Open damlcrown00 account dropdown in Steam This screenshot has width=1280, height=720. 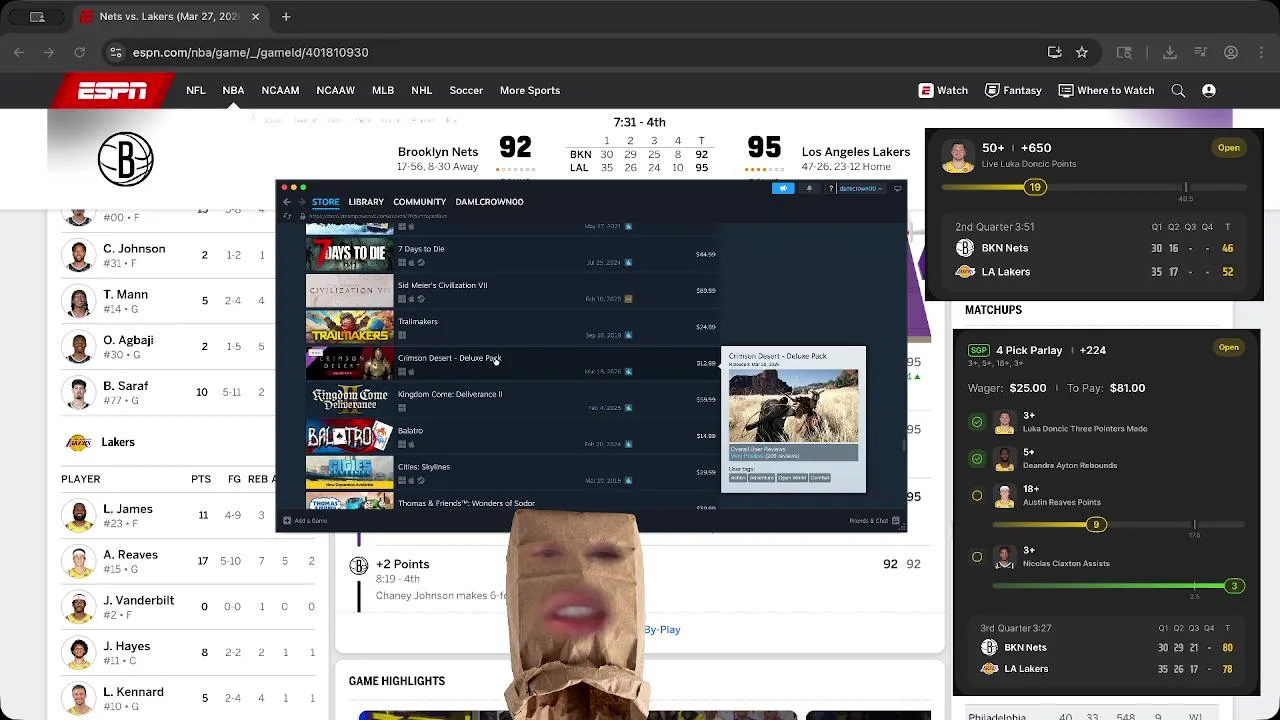pos(859,188)
